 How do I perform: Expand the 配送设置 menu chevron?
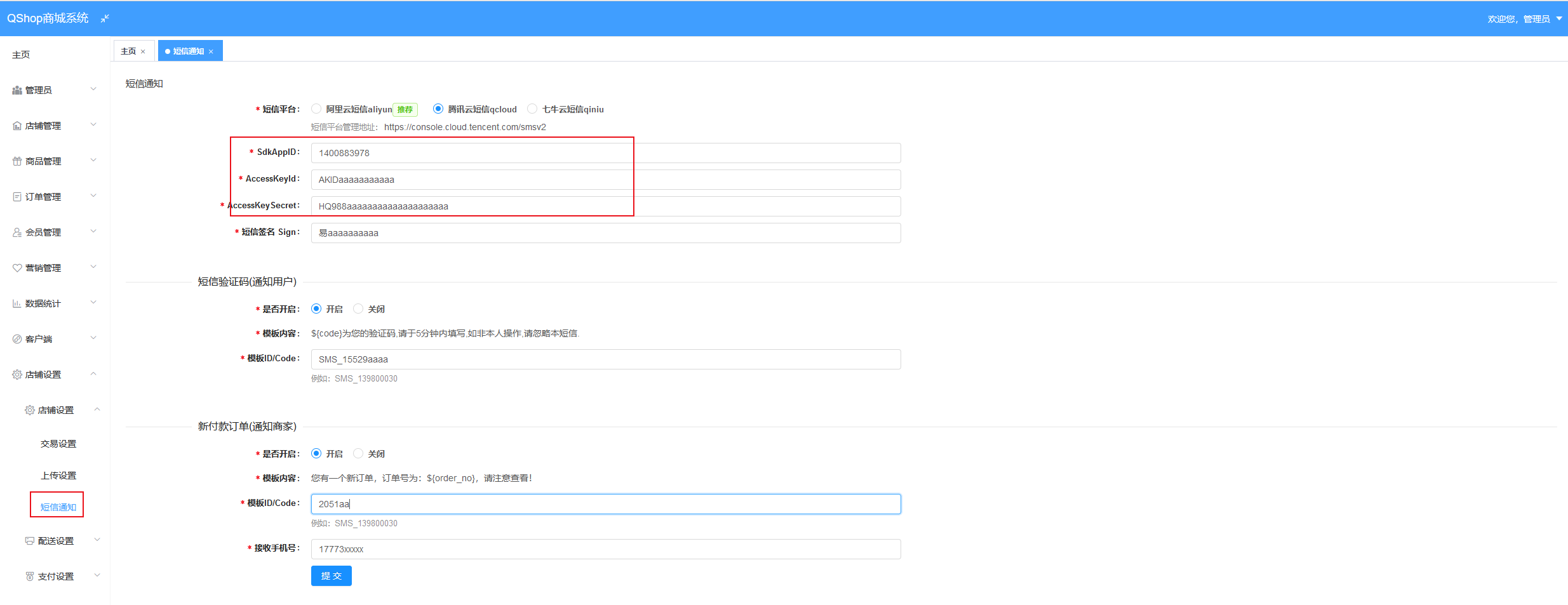click(97, 540)
